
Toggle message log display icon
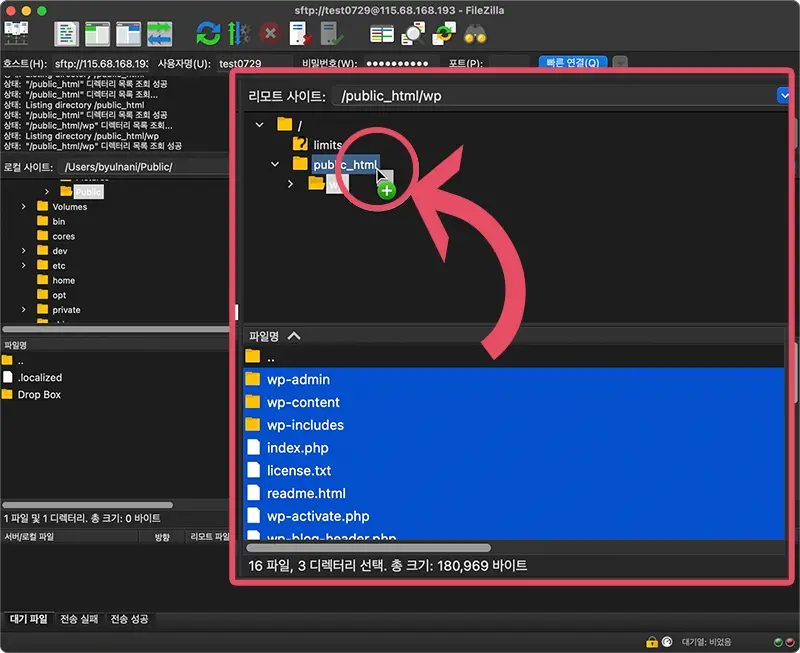pos(66,34)
